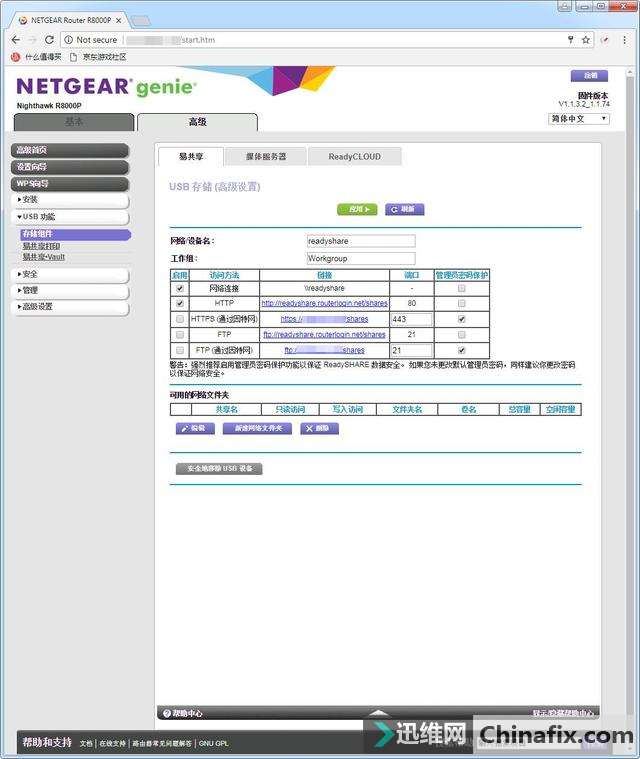
Task: Open the 在线支持 footer link
Action: tap(112, 743)
